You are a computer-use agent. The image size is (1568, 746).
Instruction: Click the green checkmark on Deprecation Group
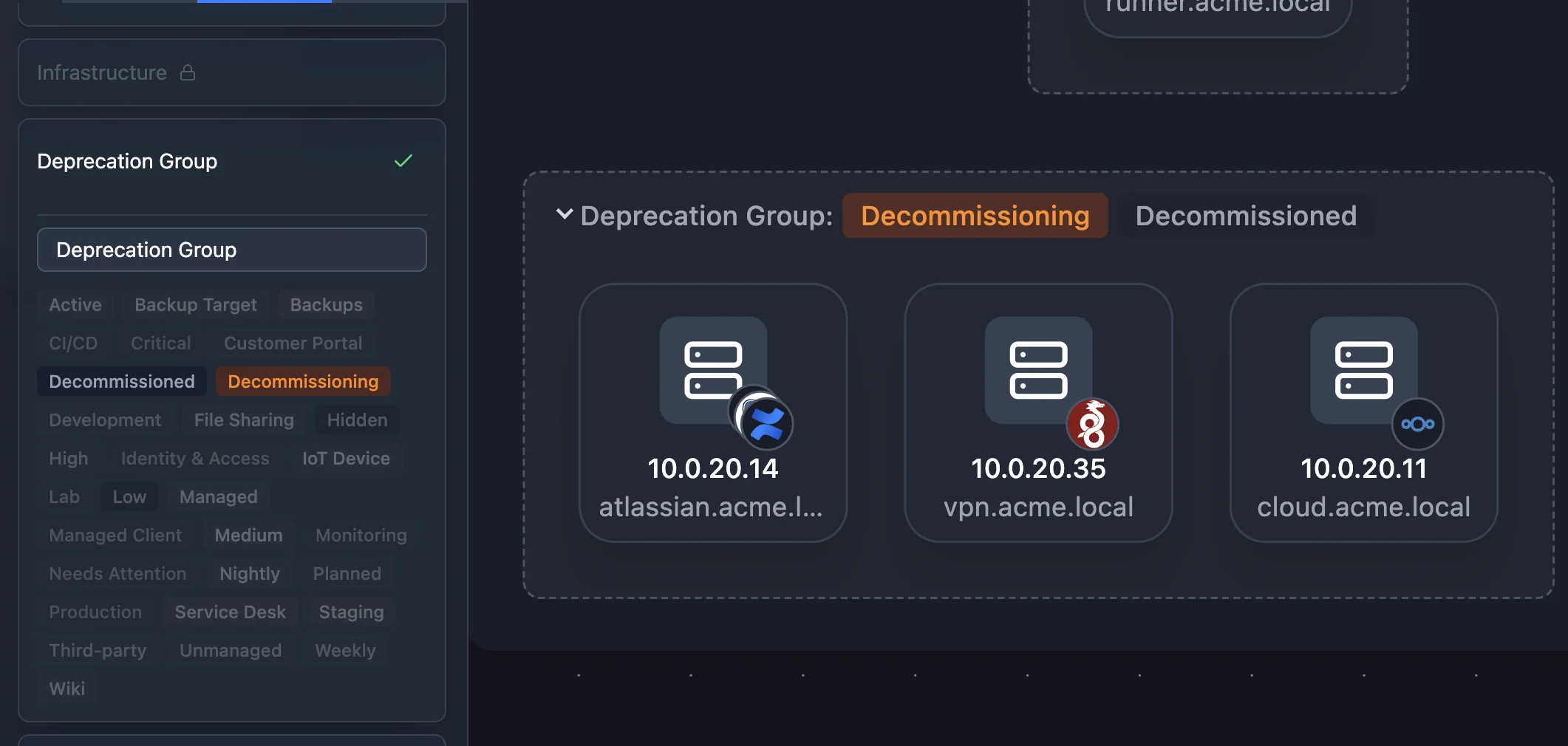(403, 161)
